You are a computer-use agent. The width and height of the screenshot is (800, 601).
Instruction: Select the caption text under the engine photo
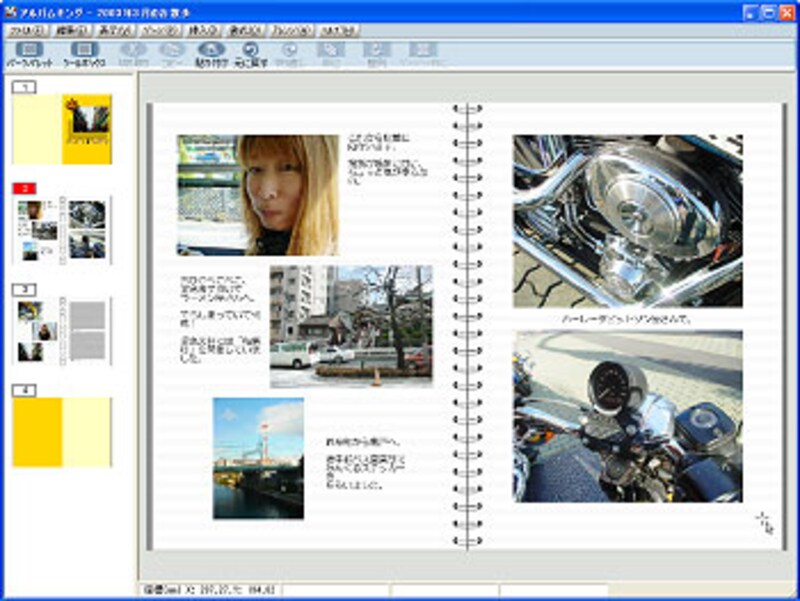(x=627, y=319)
